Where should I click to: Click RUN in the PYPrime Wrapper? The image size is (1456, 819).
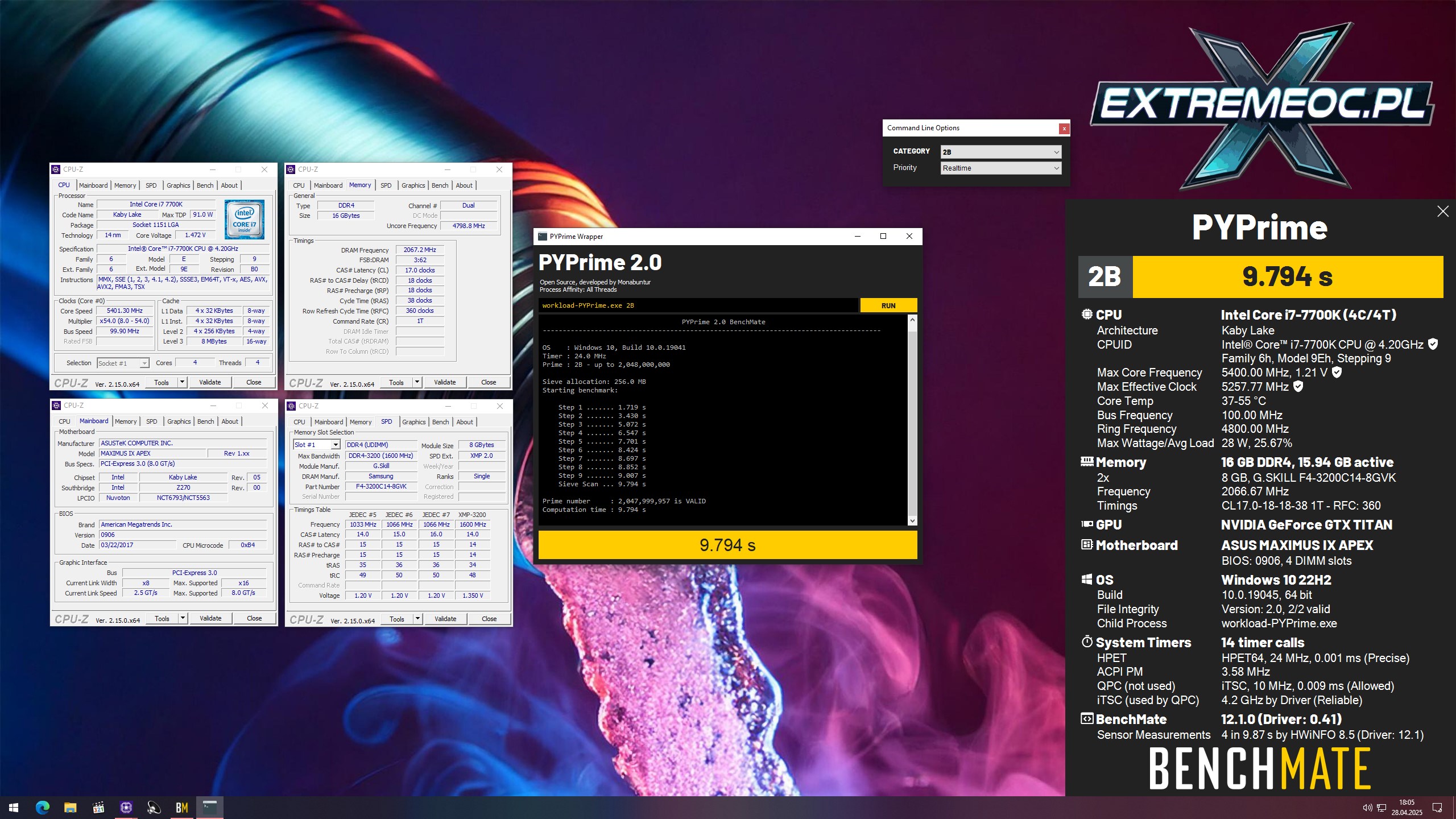tap(888, 305)
